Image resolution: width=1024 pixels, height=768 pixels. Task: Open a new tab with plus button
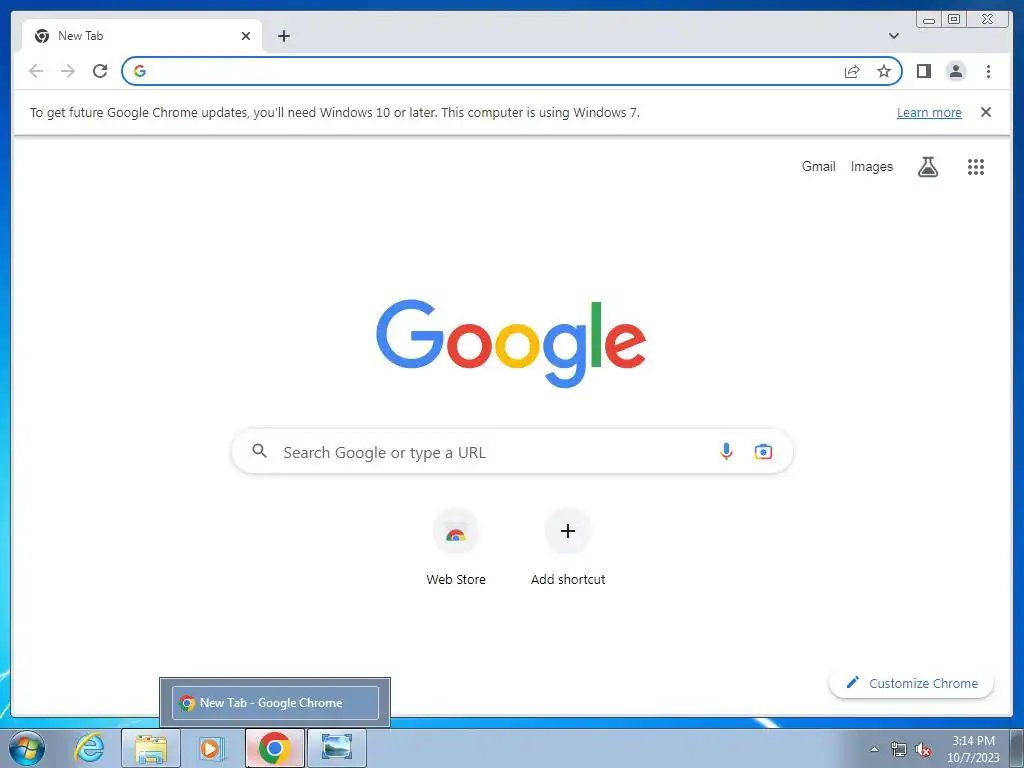pyautogui.click(x=283, y=36)
